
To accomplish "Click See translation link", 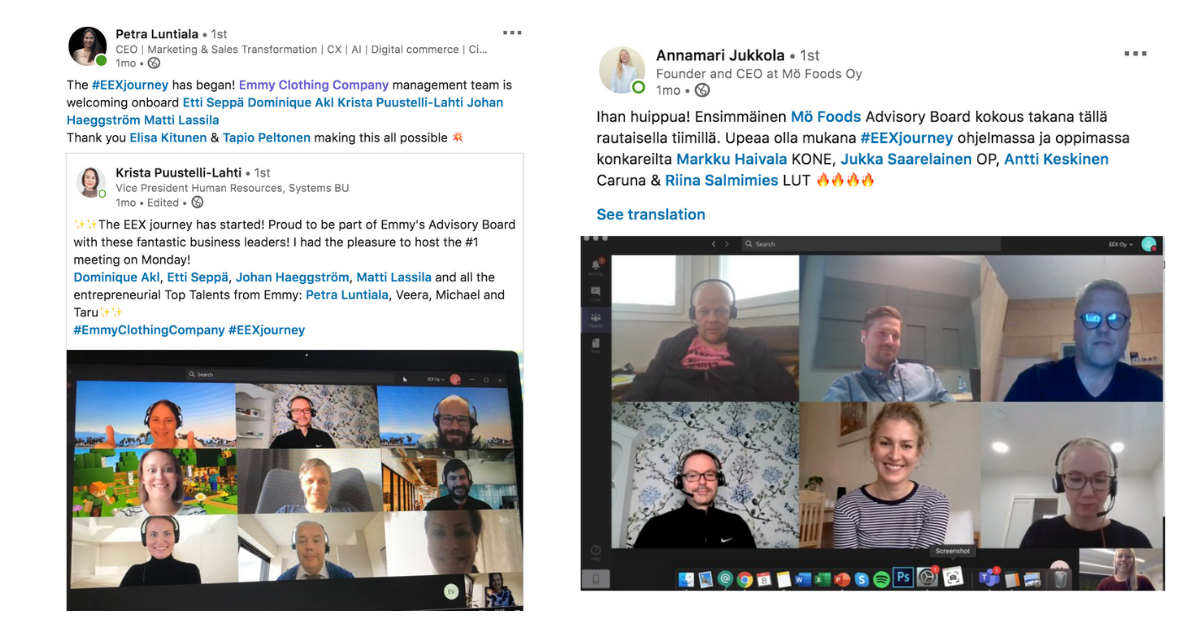I will coord(651,214).
